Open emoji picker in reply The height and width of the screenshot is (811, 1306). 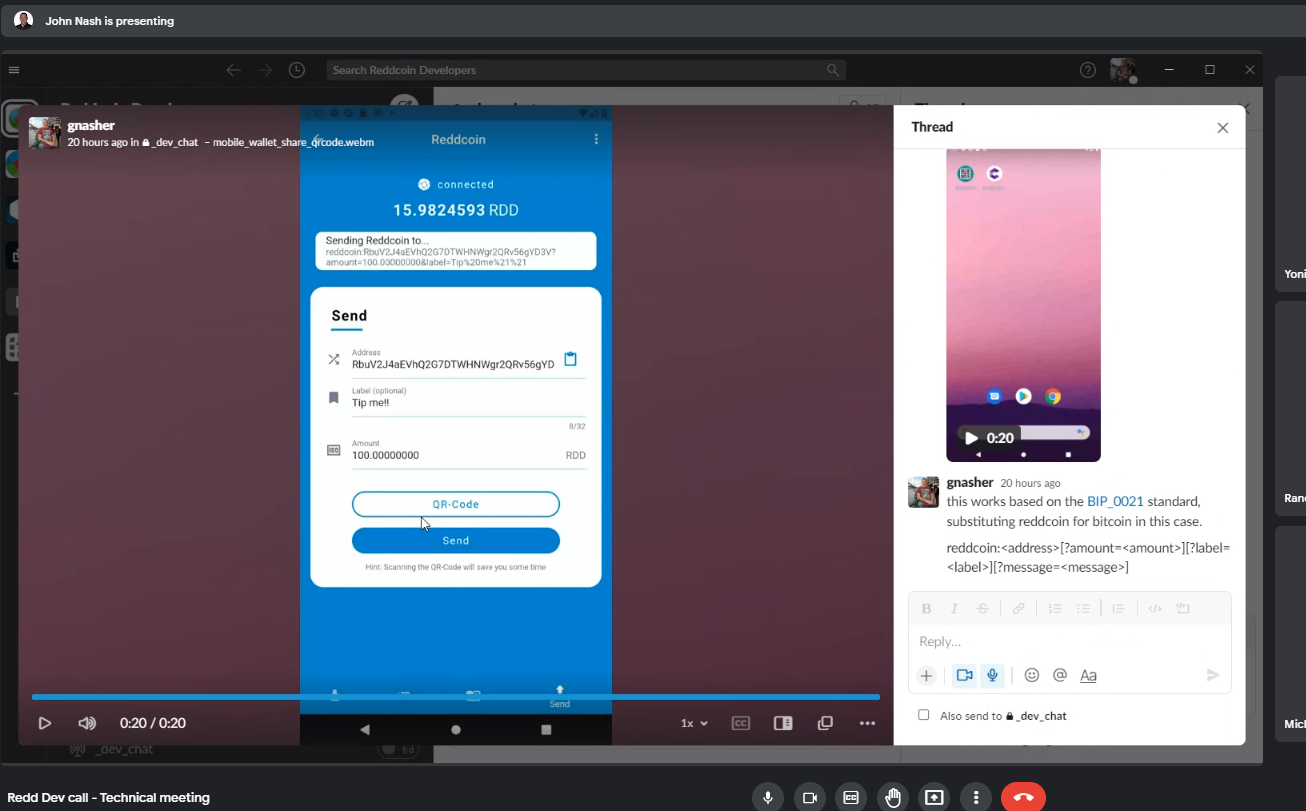pos(1032,675)
